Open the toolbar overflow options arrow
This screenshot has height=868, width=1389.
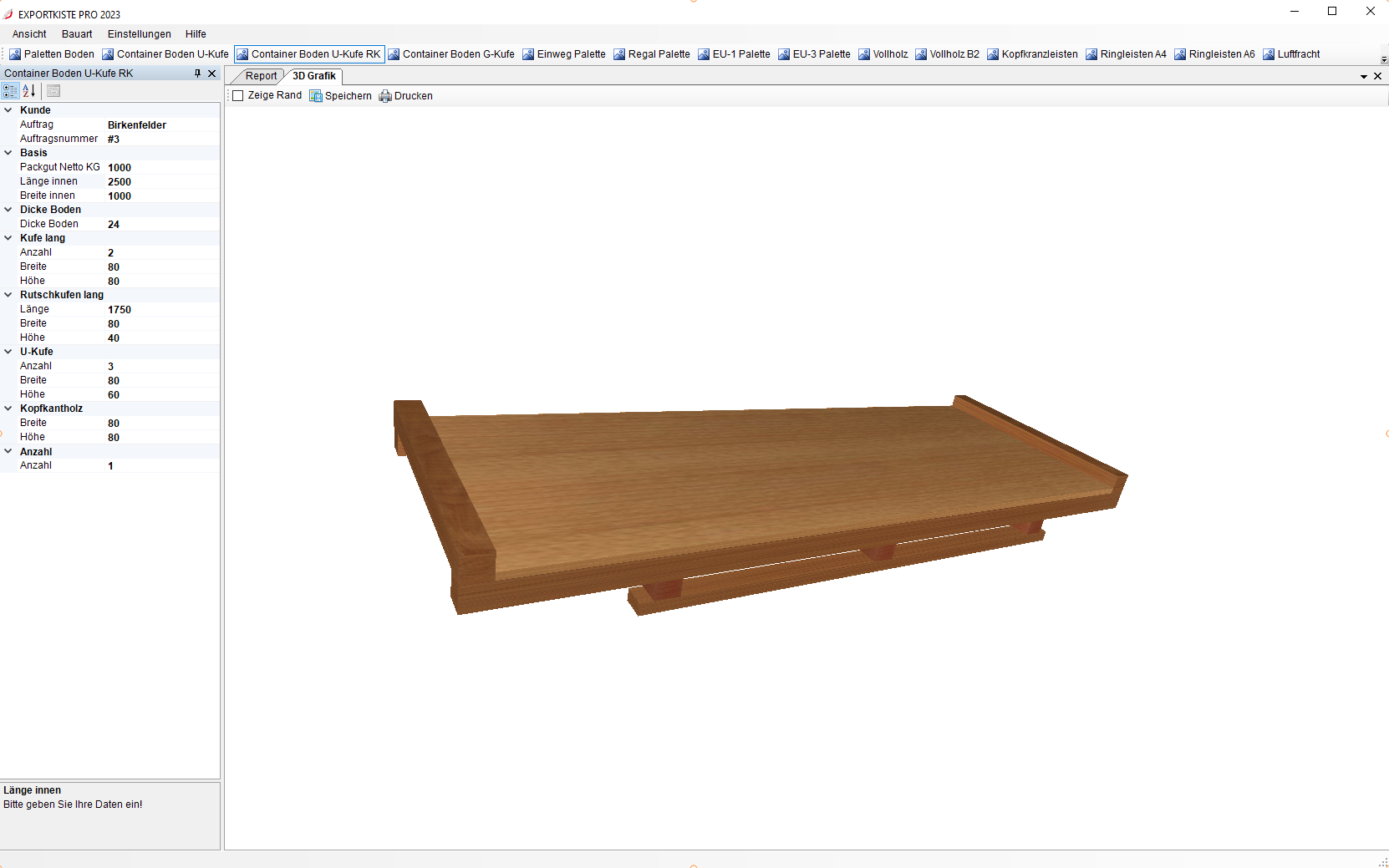1384,59
